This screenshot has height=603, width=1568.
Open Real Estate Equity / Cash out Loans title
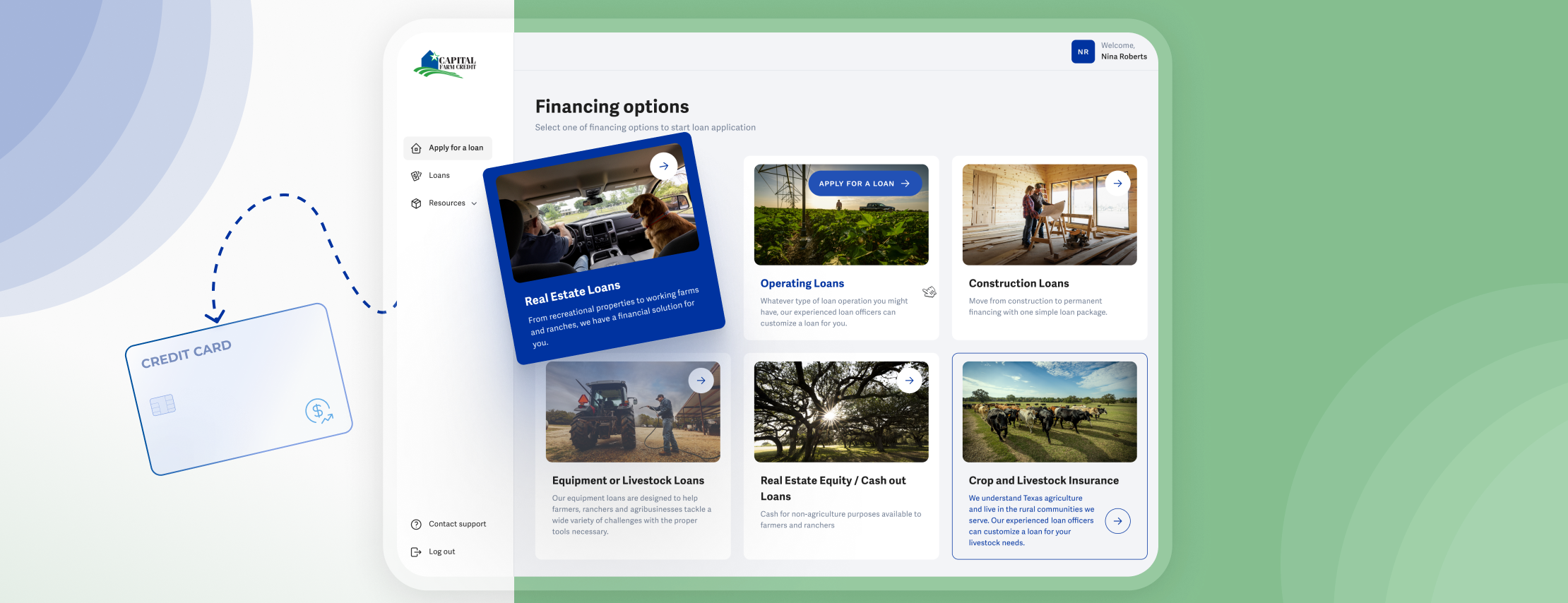tap(833, 488)
